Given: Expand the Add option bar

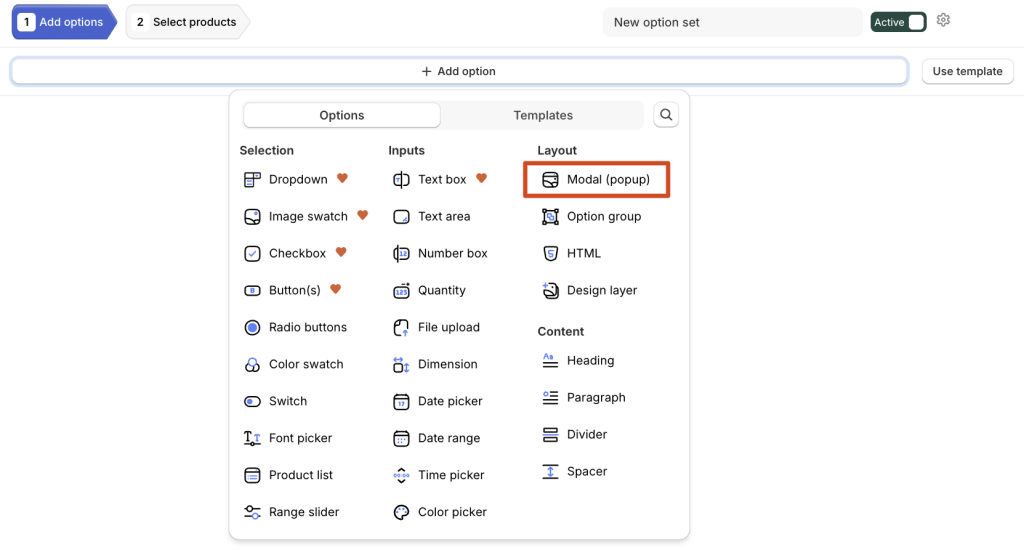Looking at the screenshot, I should (459, 71).
